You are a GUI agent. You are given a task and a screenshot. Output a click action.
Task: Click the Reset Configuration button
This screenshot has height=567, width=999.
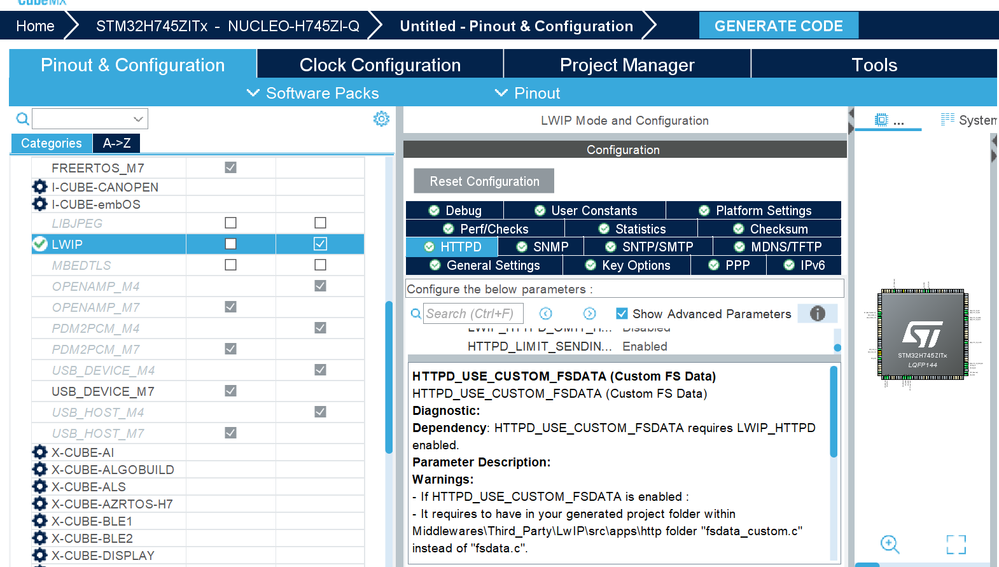pos(484,181)
